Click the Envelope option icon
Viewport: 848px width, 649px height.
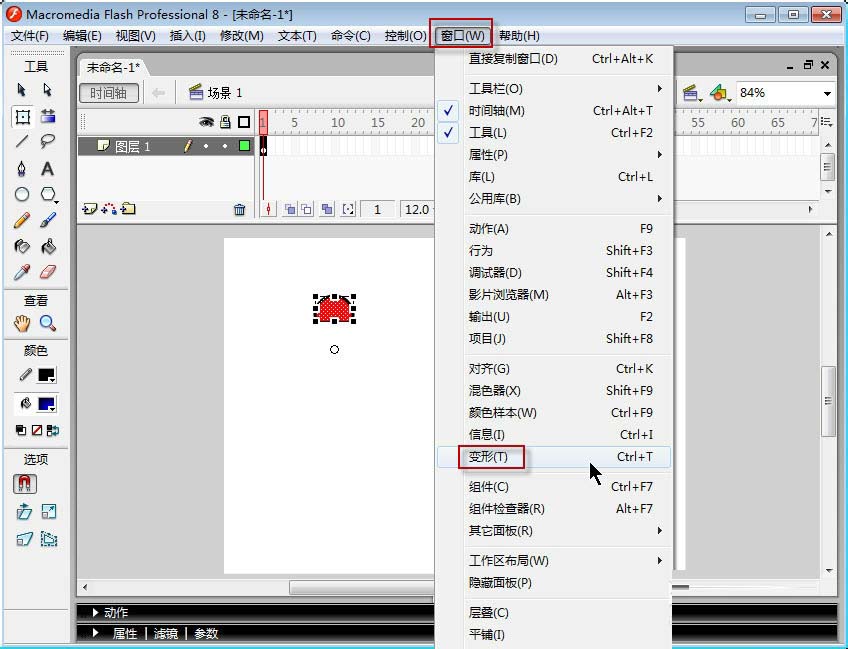pyautogui.click(x=49, y=539)
